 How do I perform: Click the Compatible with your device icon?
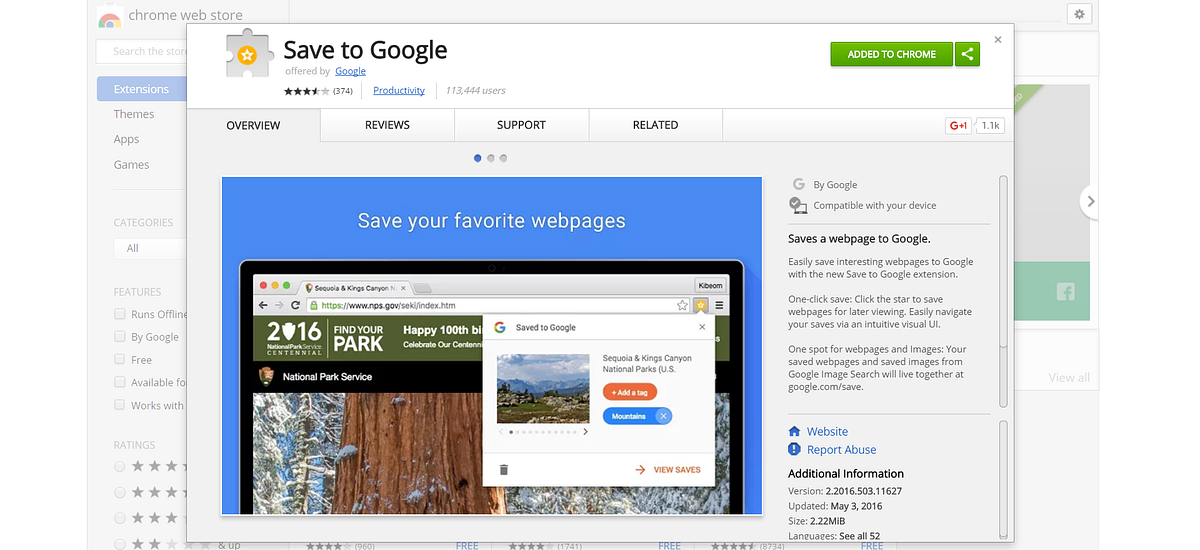(x=798, y=205)
